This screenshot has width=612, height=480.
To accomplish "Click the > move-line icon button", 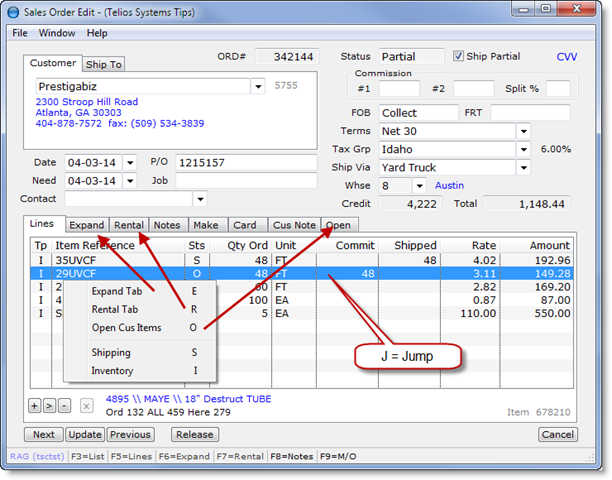I will tap(47, 405).
